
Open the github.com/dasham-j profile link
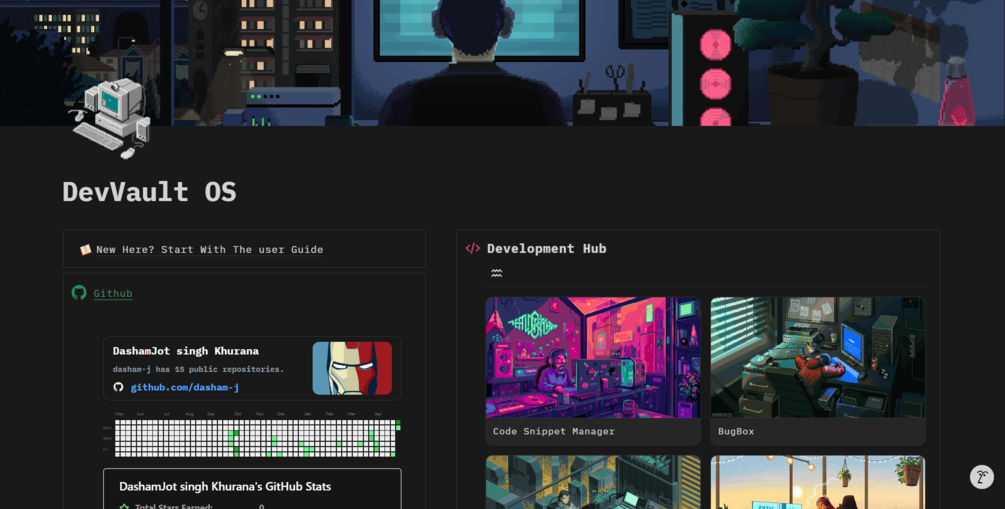pyautogui.click(x=185, y=387)
